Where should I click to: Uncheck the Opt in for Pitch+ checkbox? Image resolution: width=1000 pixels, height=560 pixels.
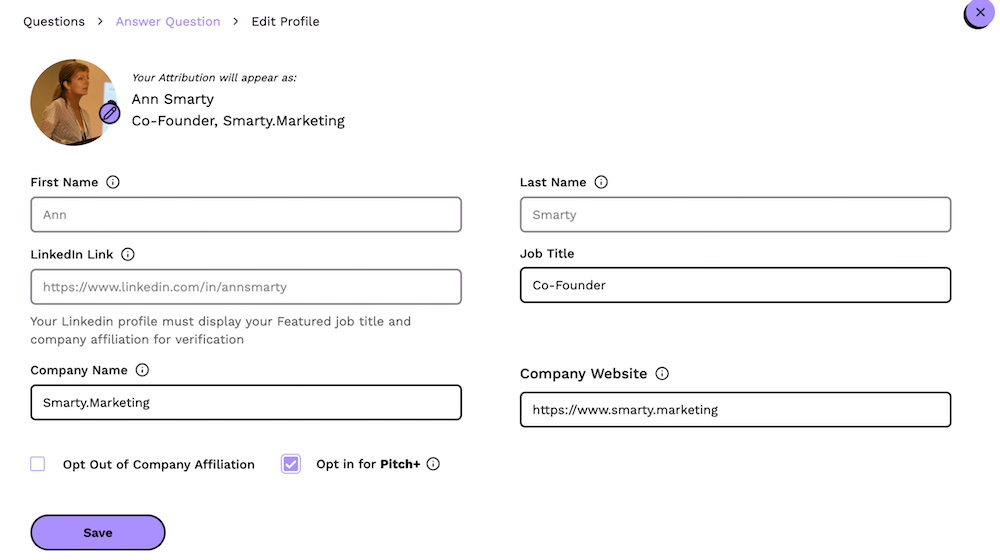pyautogui.click(x=291, y=464)
